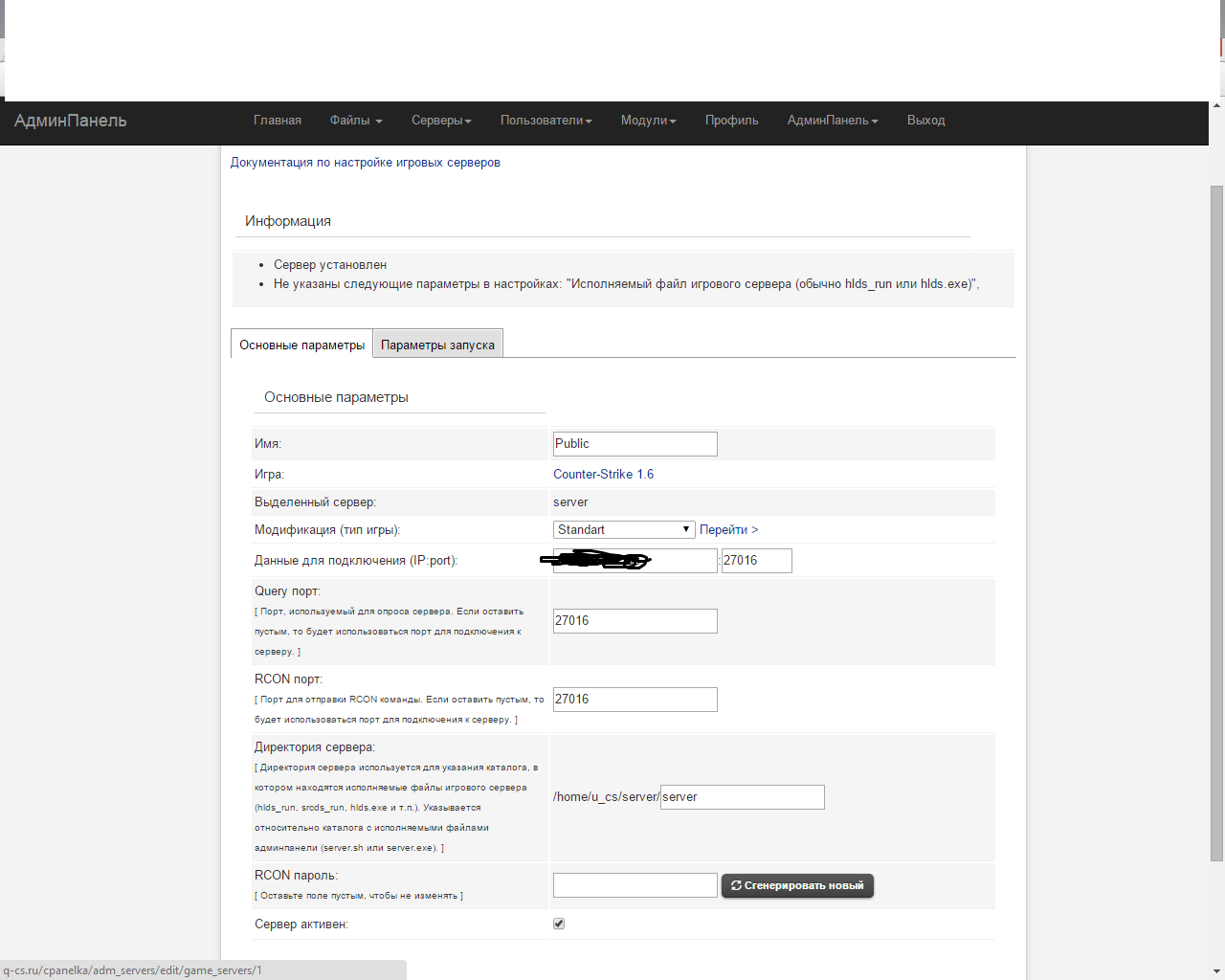Go to Главная page
This screenshot has width=1225, height=980.
278,121
